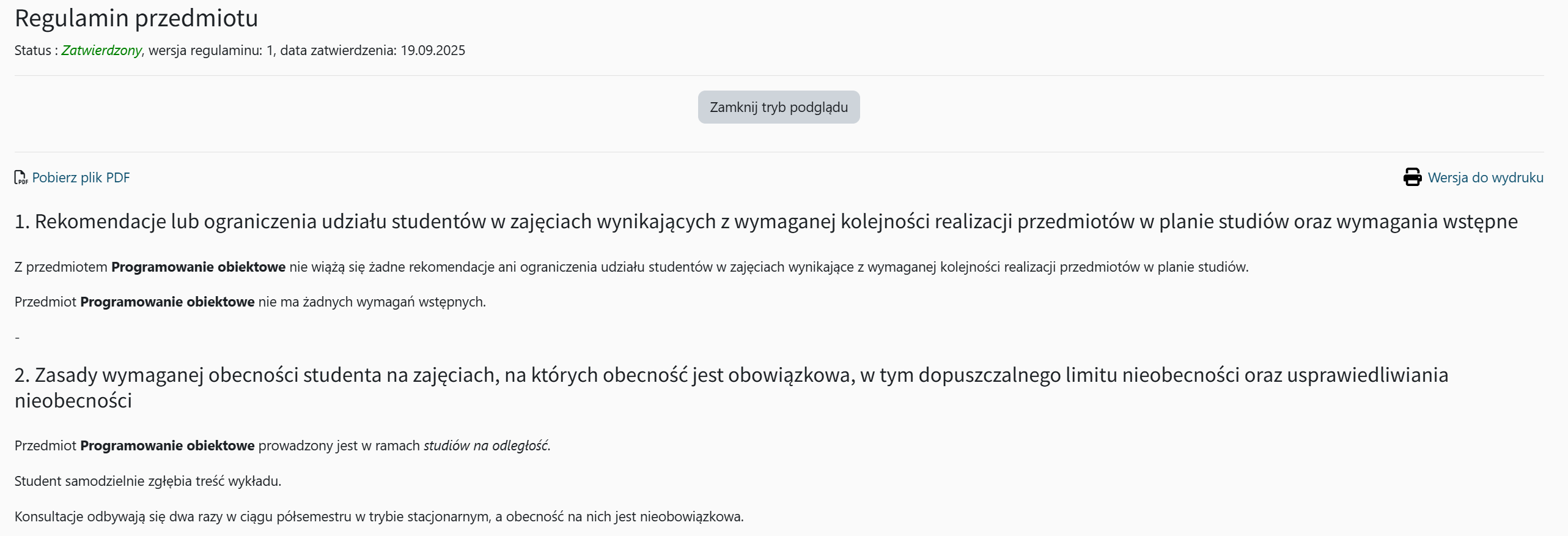Open the 'Pobierz plik PDF' link

click(81, 177)
